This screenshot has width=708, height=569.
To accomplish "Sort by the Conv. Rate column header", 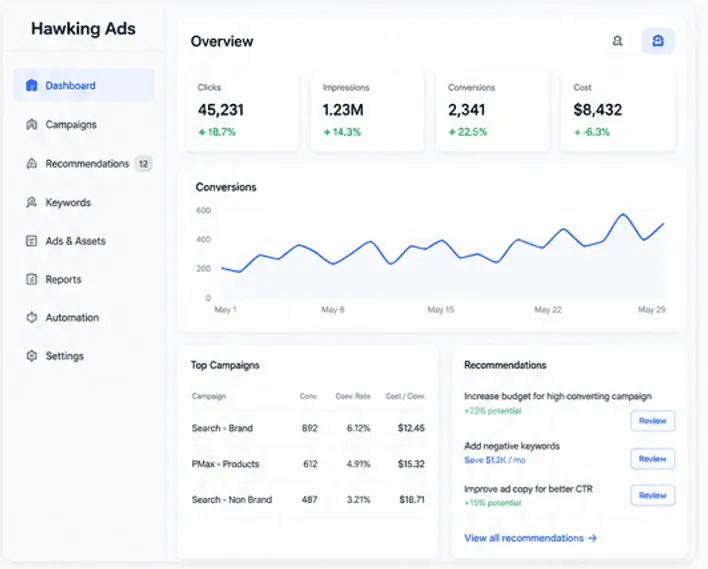I will [353, 396].
